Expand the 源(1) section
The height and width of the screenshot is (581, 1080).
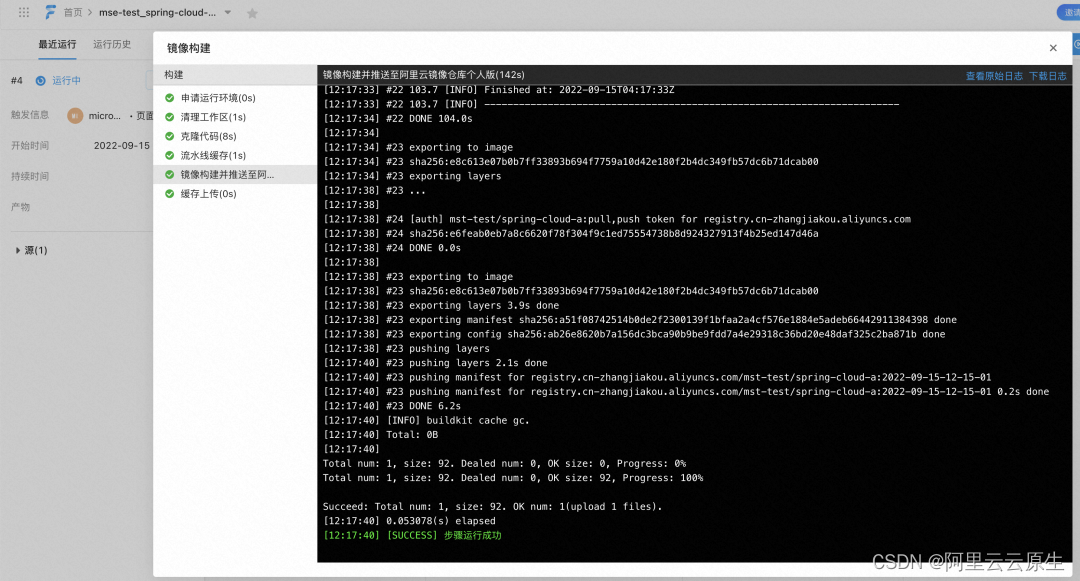point(31,250)
